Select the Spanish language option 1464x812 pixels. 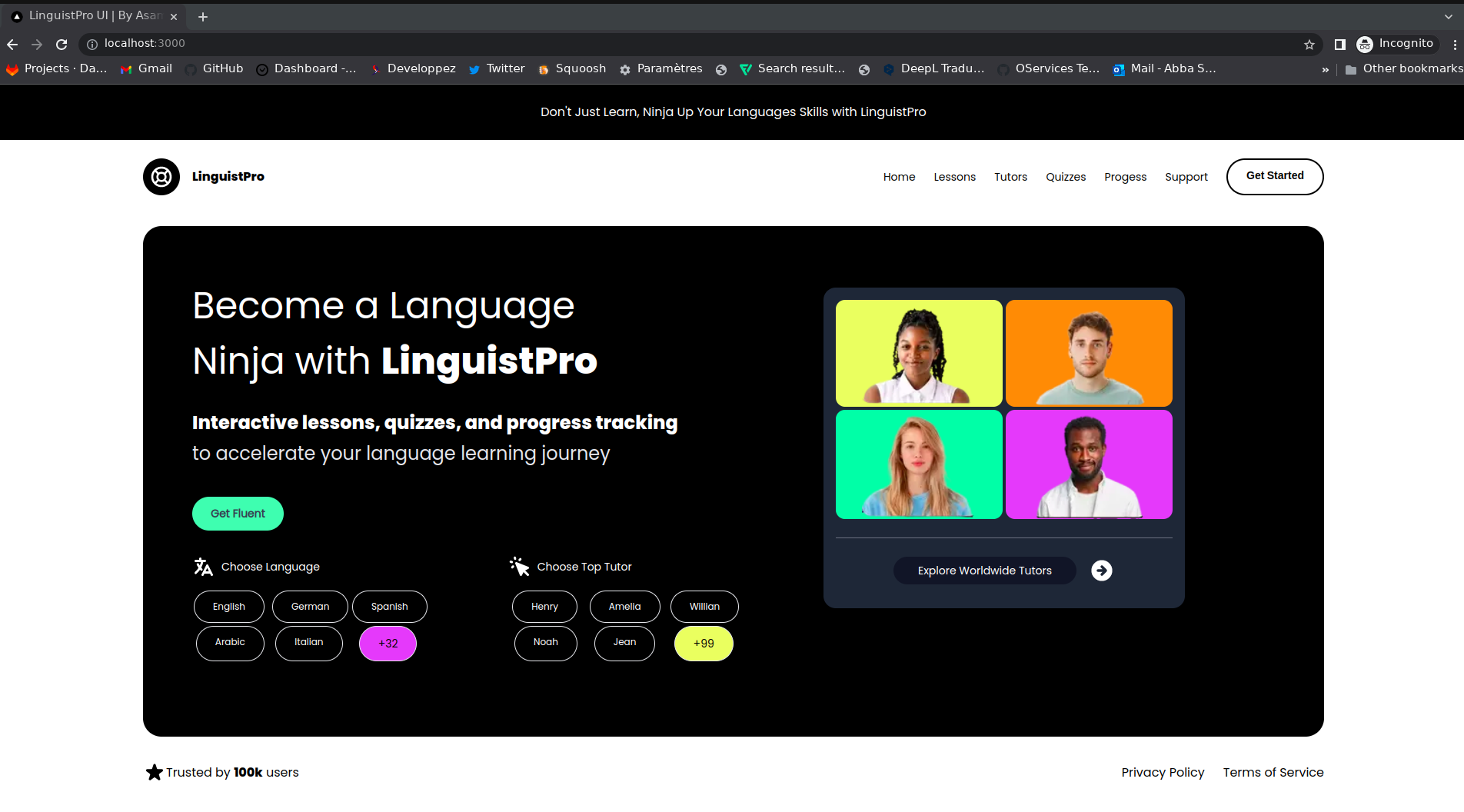tap(389, 606)
